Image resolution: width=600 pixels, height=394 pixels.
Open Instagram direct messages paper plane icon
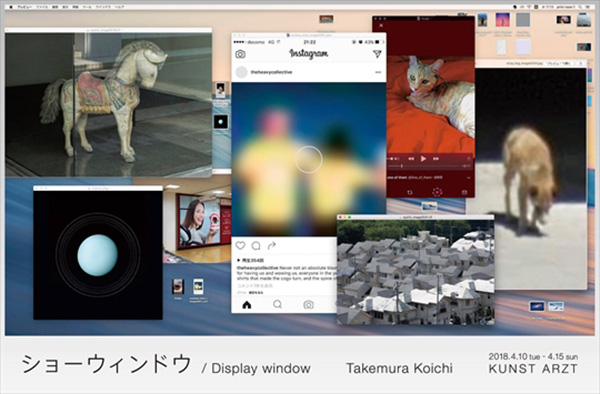click(x=377, y=54)
